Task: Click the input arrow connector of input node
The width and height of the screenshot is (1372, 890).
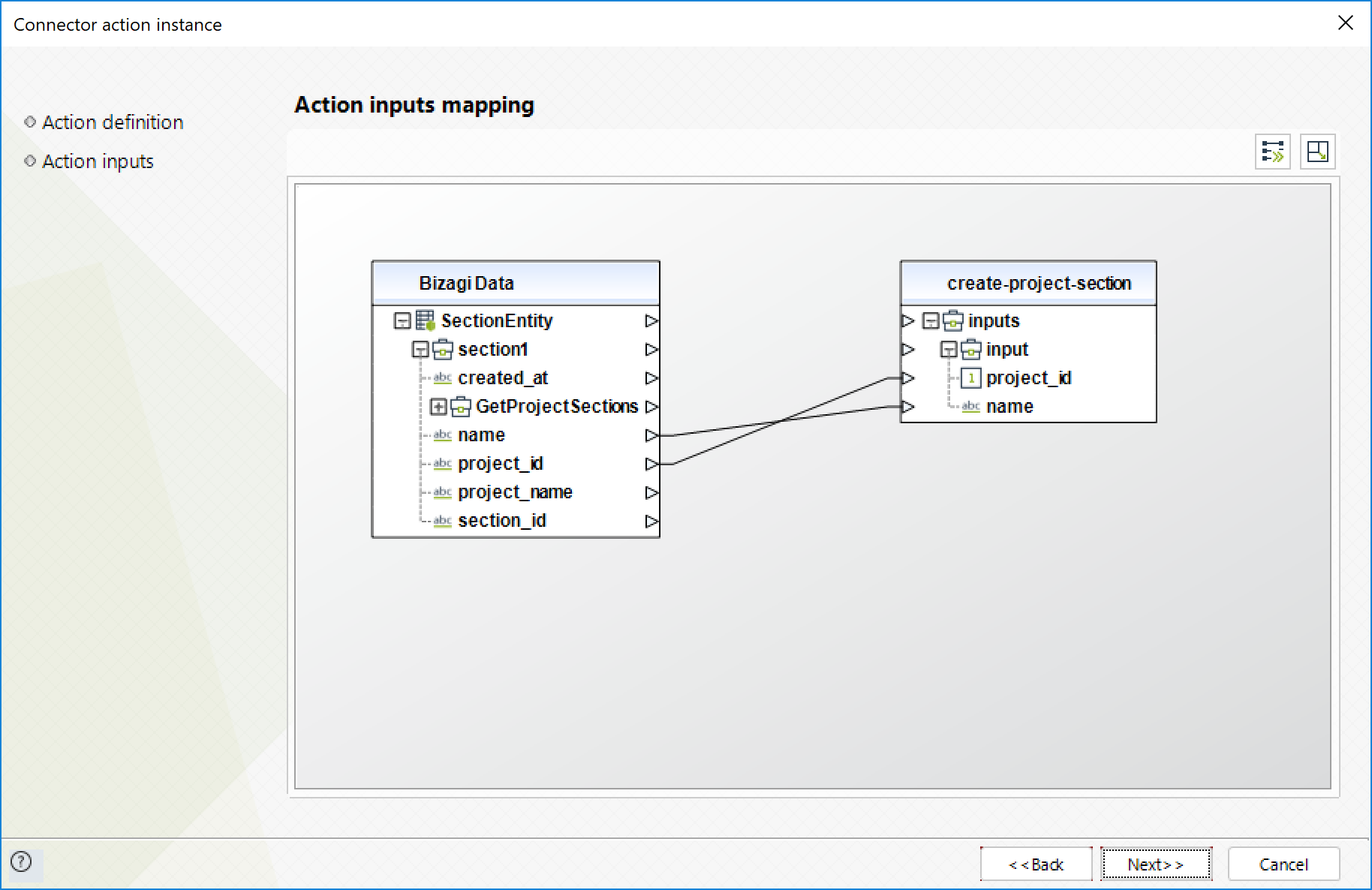Action: click(908, 349)
